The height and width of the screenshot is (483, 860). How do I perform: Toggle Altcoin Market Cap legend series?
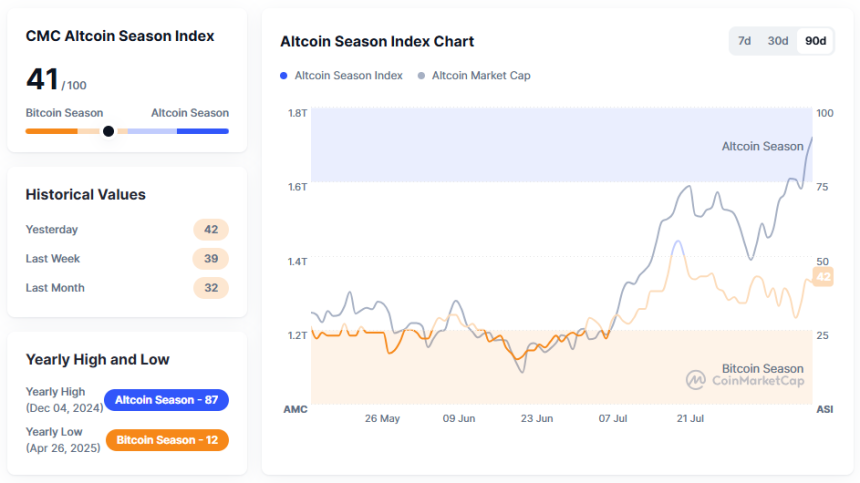[x=481, y=75]
